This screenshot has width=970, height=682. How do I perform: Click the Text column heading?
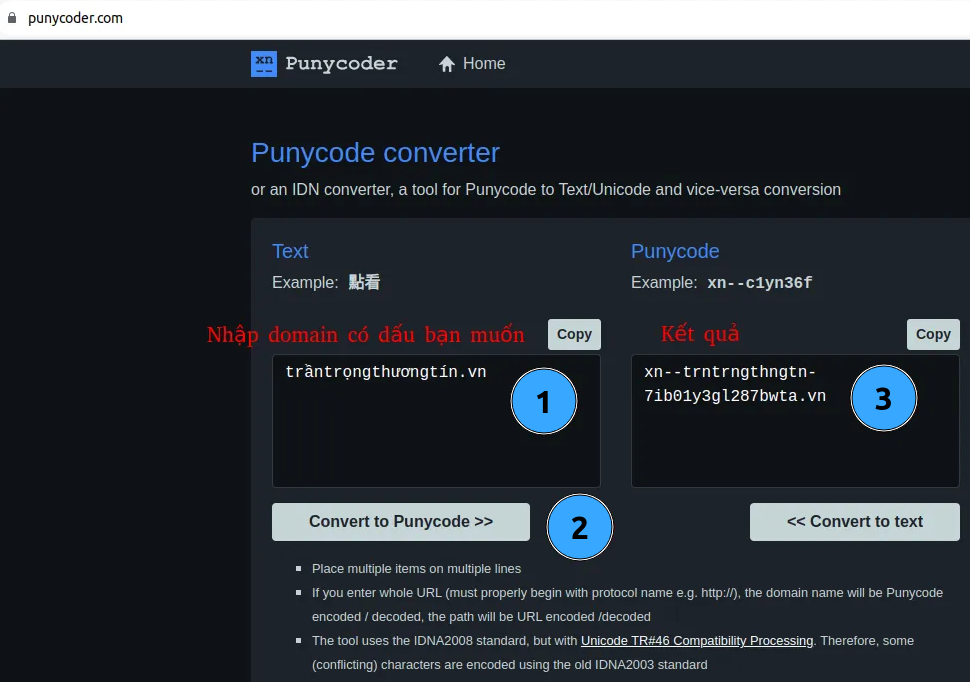click(x=290, y=251)
